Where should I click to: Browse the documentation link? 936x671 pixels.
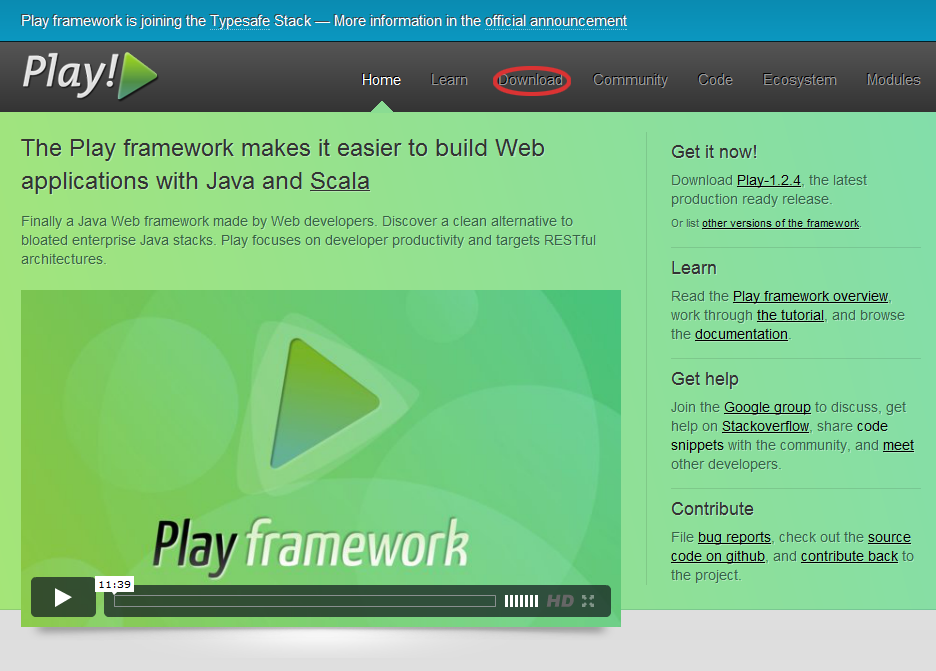pos(741,334)
